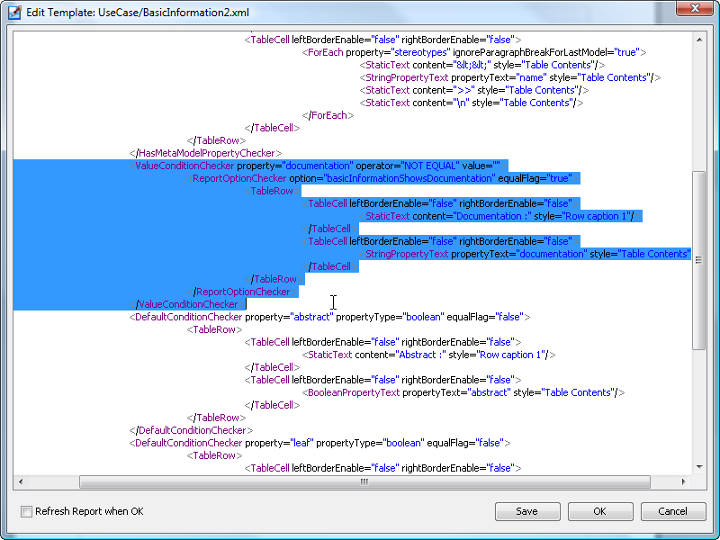Screen dimensions: 720x540
Task: Close the Edit Template dialog
Action: [x=695, y=8]
